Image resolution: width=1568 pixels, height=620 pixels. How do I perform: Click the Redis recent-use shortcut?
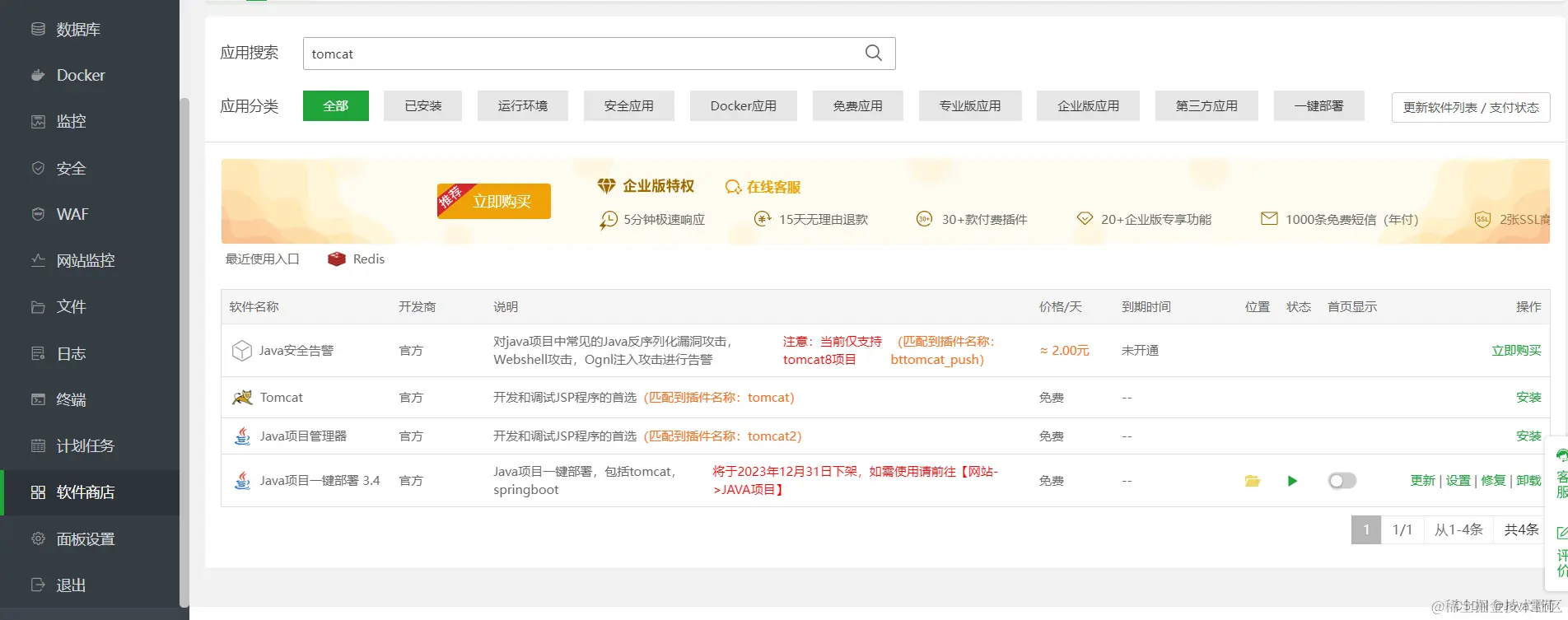[356, 259]
